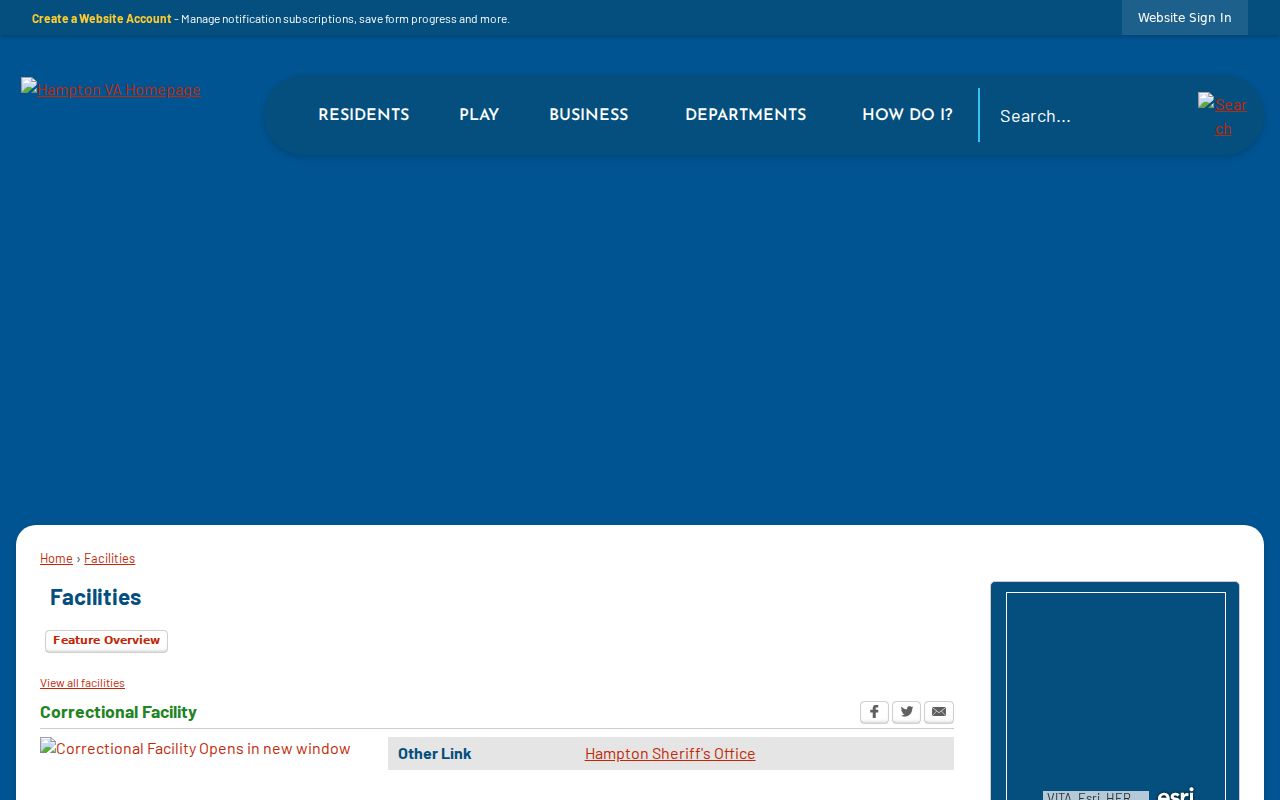Open the Hampton Sheriff's Office link
Image resolution: width=1280 pixels, height=800 pixels.
pos(670,753)
